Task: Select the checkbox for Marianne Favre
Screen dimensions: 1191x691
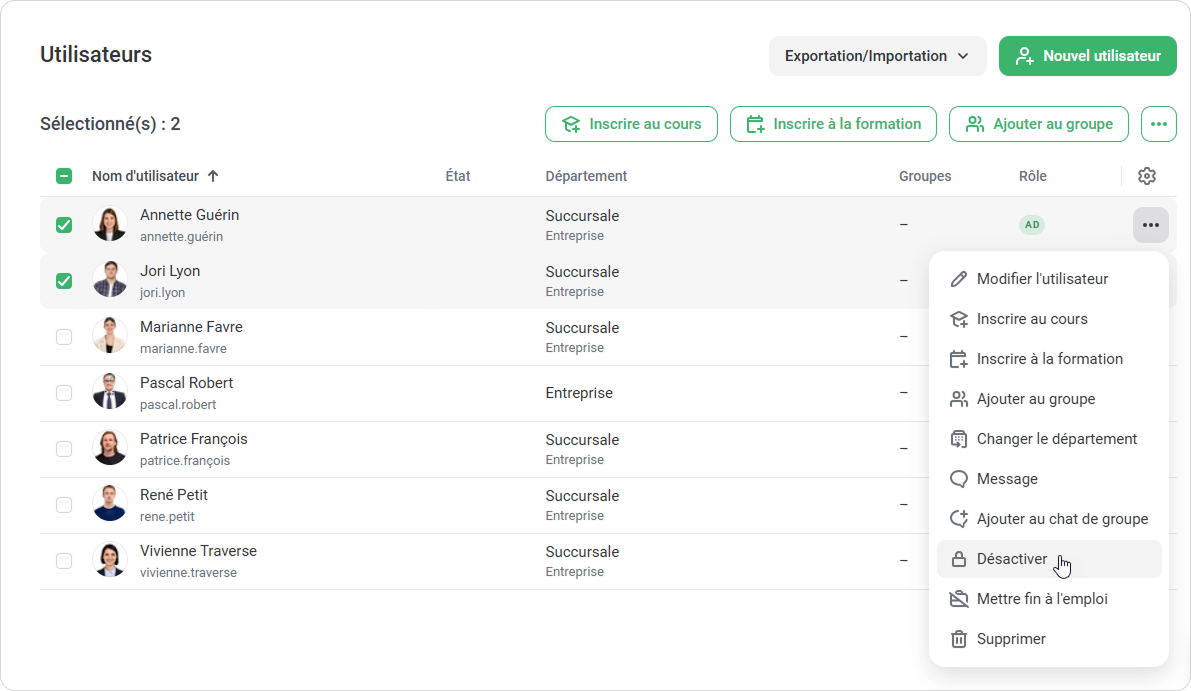Action: (x=64, y=337)
